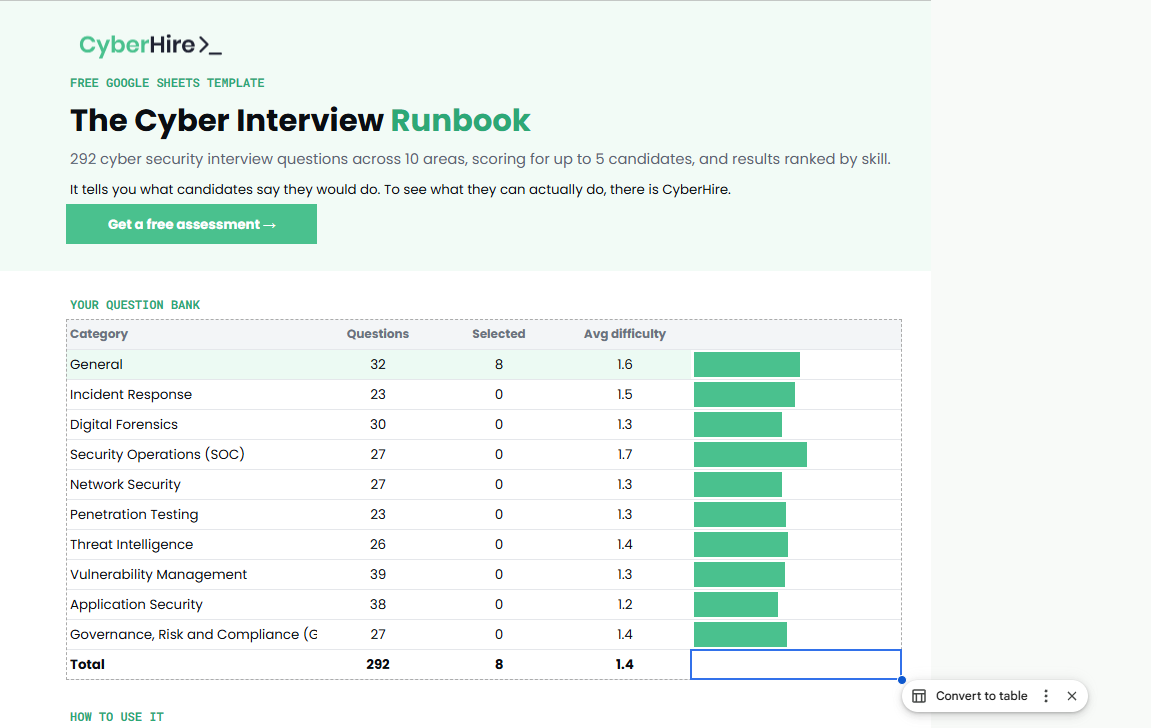Click the Threat Intelligence difficulty bar

point(741,545)
